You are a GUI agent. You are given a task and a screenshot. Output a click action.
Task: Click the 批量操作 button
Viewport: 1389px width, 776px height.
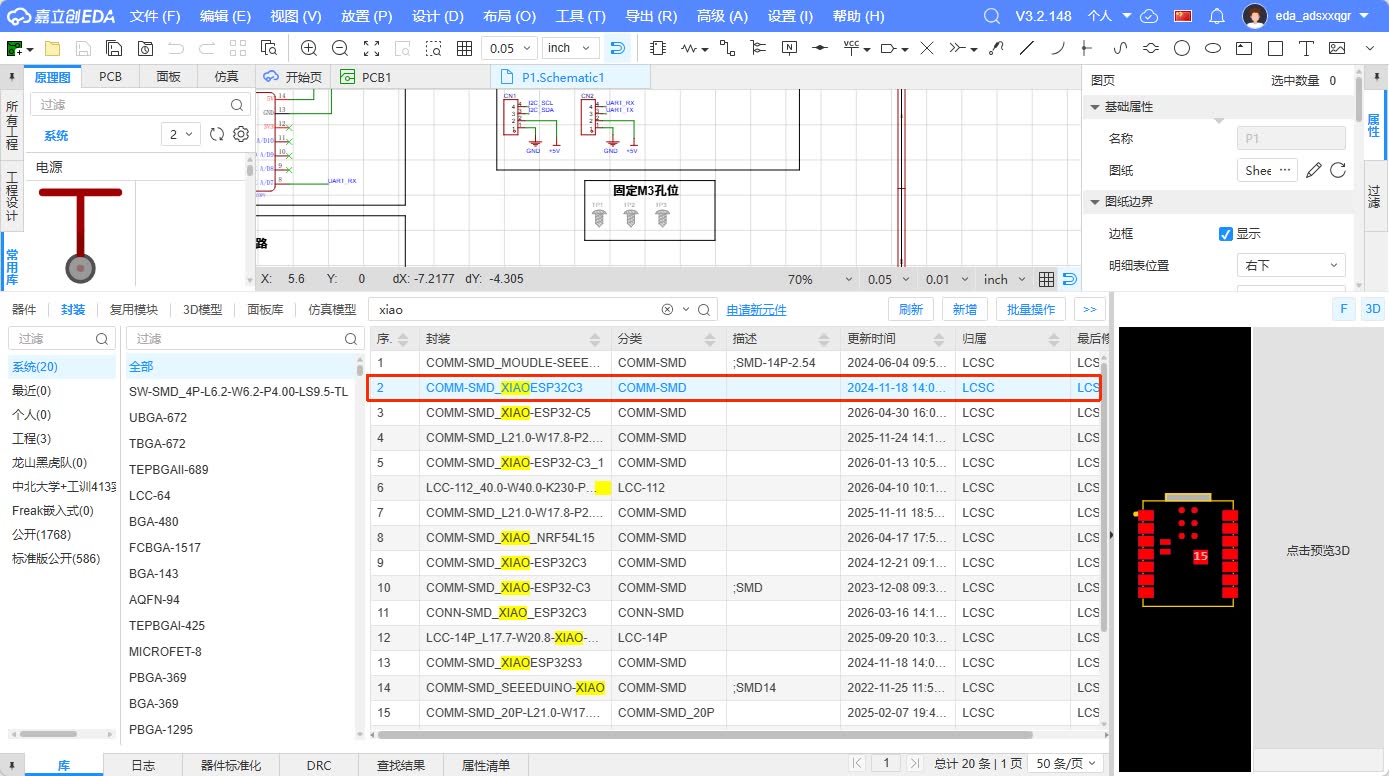pos(1031,309)
